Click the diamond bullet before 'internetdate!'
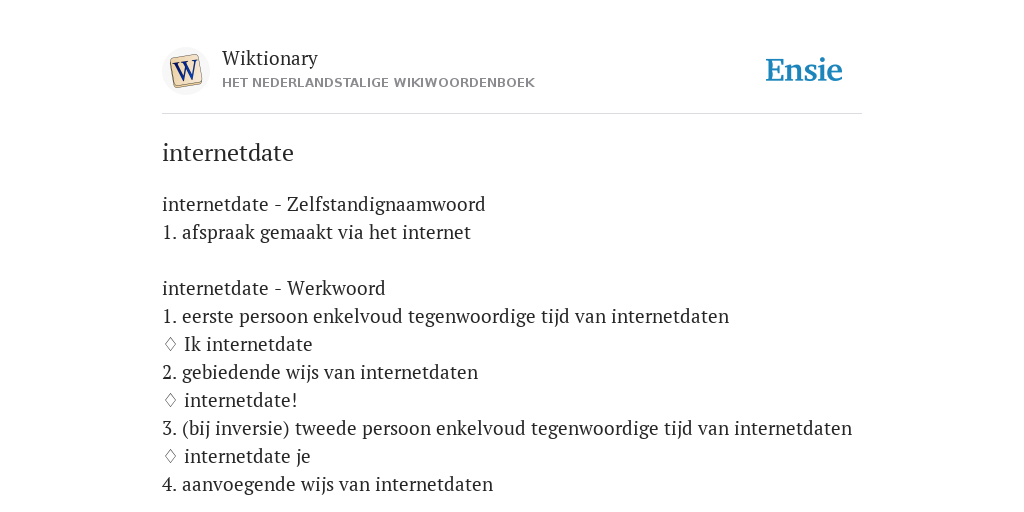The image size is (1024, 512). tap(170, 400)
